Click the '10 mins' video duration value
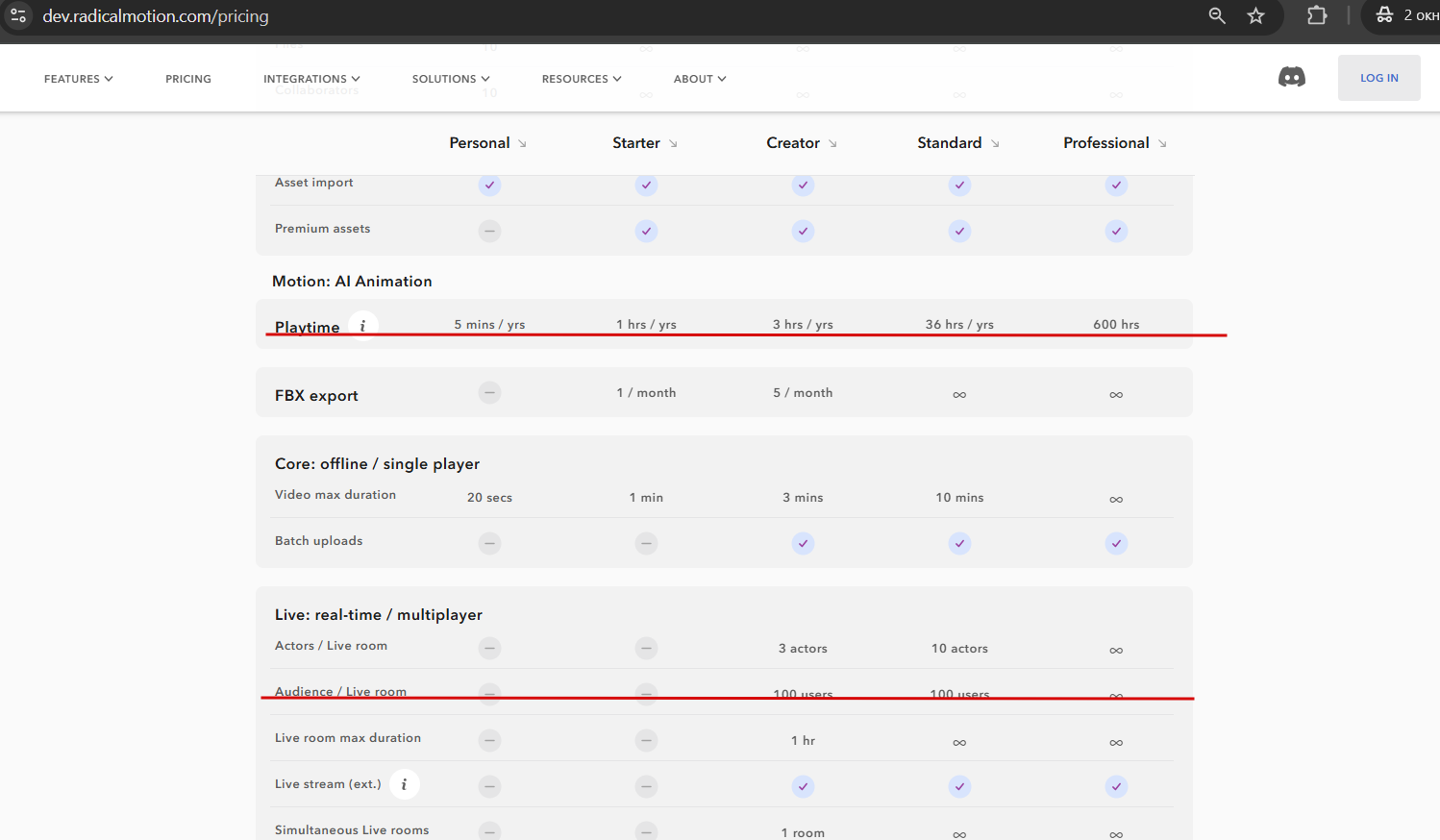 [x=959, y=498]
